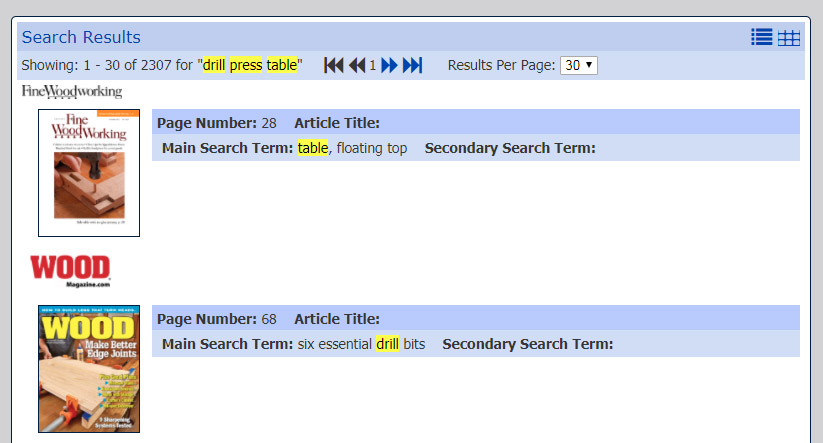Click the Fine Woodworking logo

[x=72, y=92]
